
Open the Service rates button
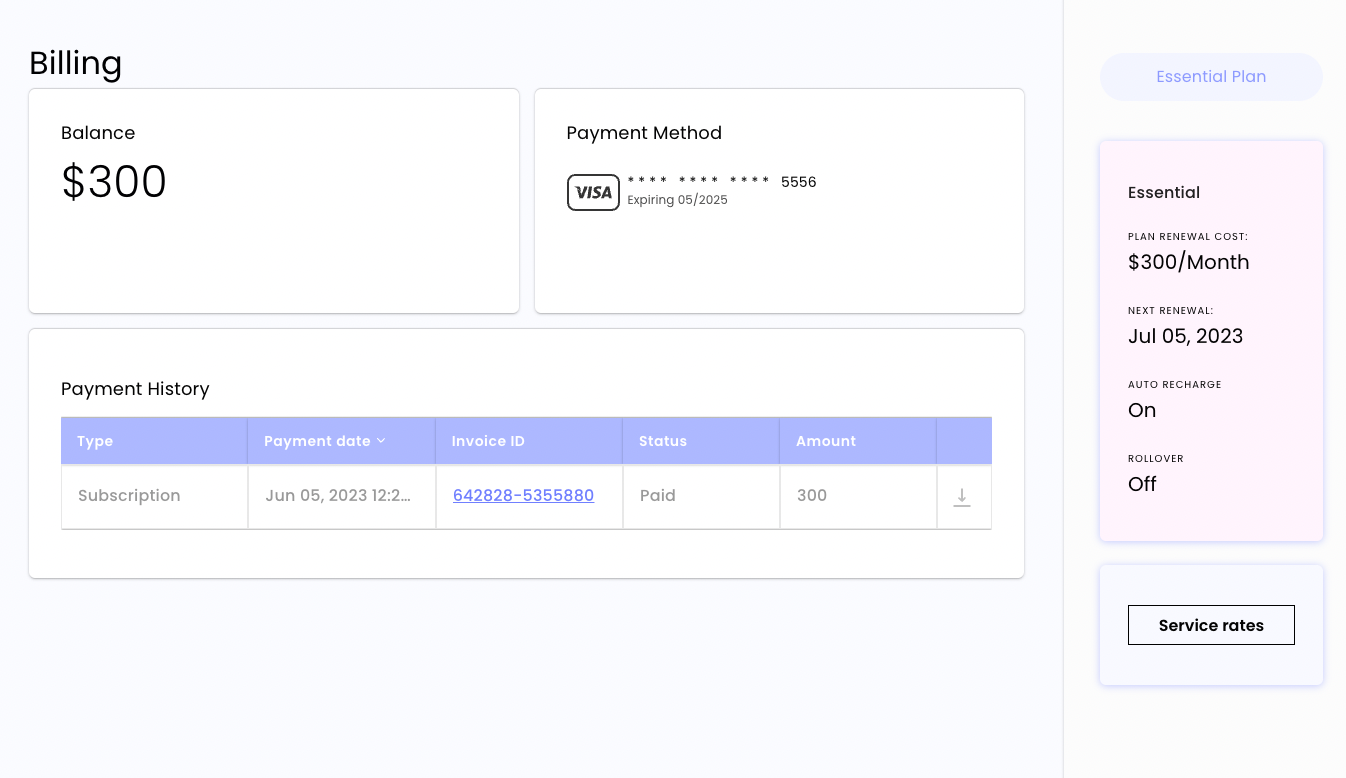tap(1211, 625)
